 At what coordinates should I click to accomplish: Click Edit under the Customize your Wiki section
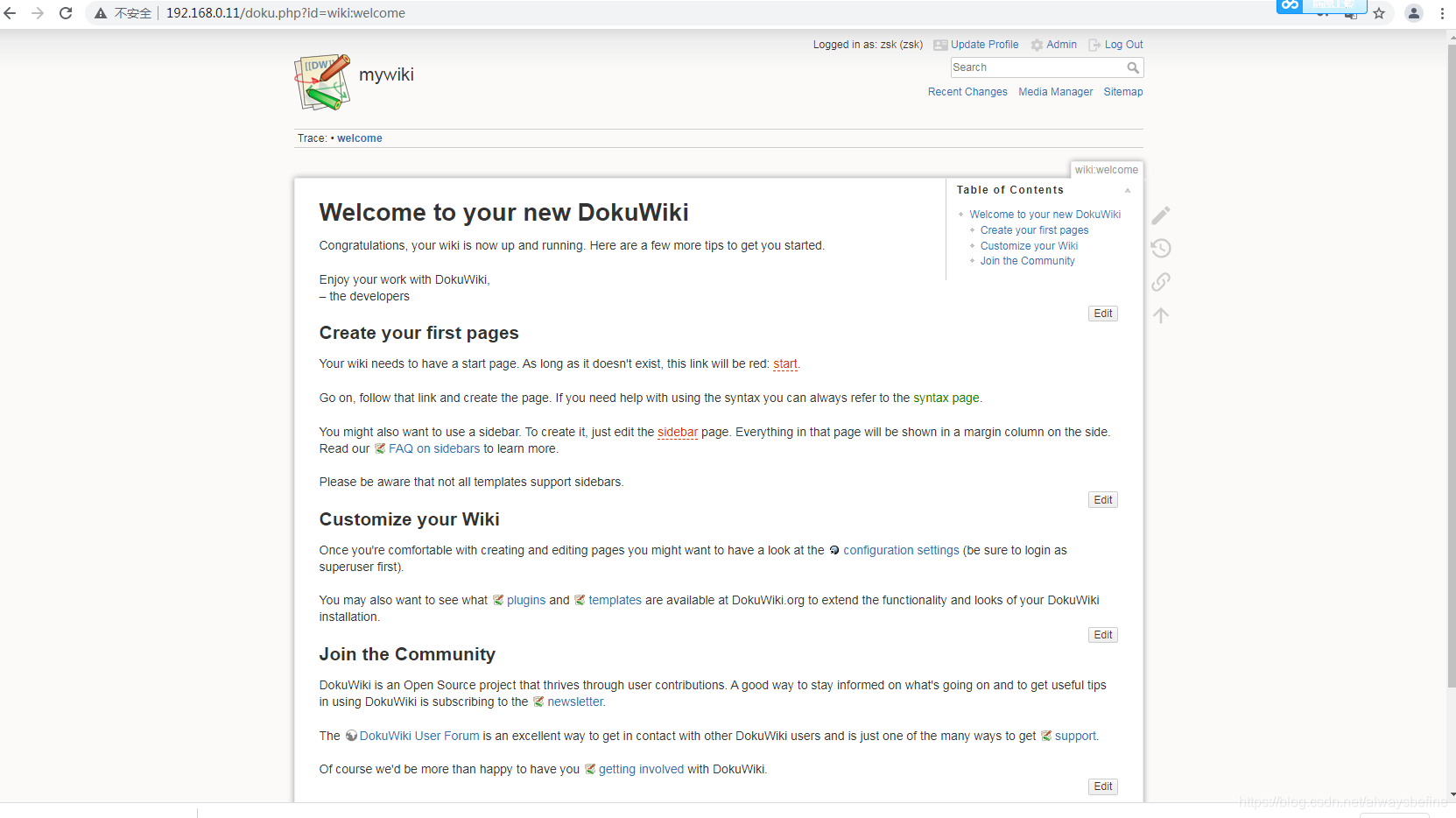click(1102, 634)
